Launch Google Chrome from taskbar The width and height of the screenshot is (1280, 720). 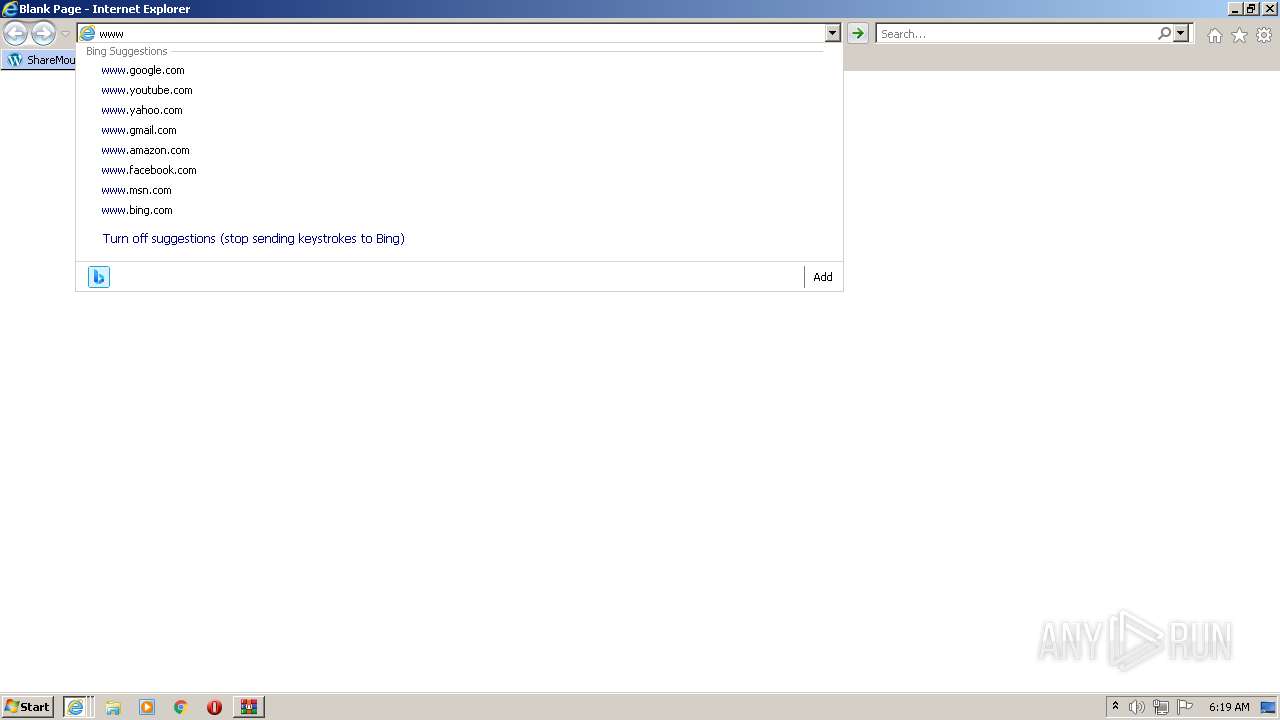click(x=181, y=707)
